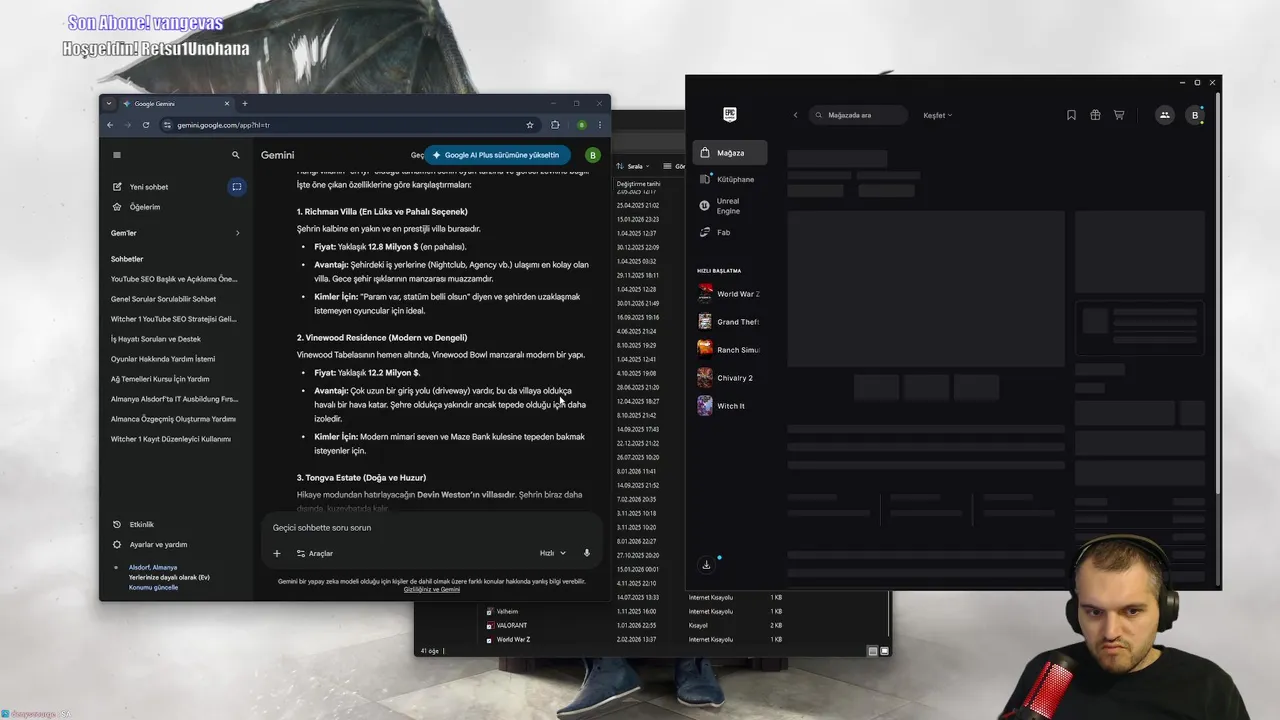The width and height of the screenshot is (1280, 720).
Task: Open Epic wishlist bookmark icon
Action: (1071, 115)
